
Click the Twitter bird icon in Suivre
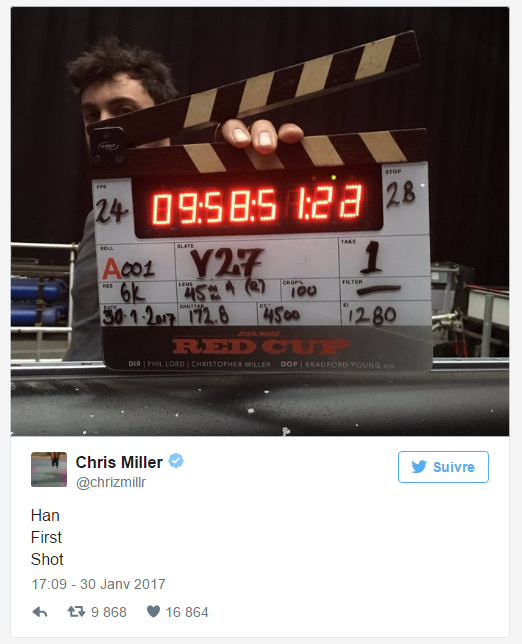point(419,467)
